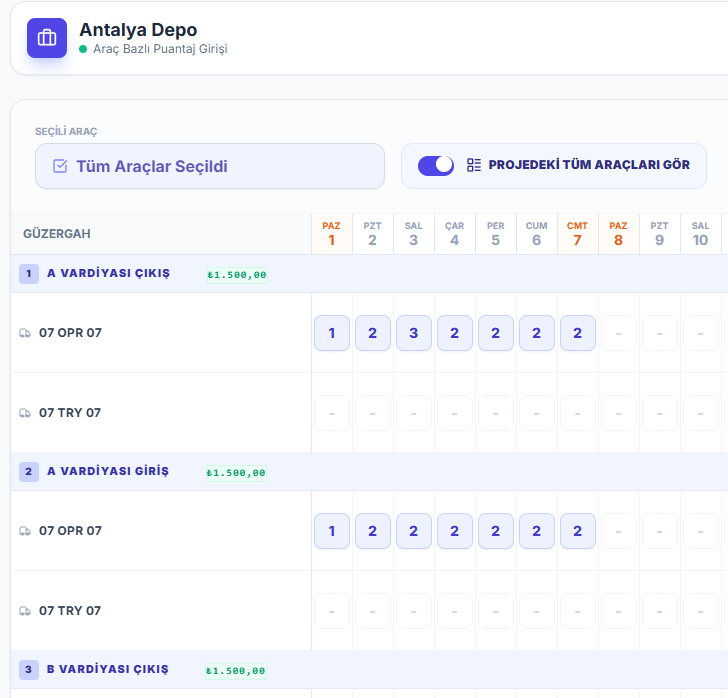Click the Güzergah column header

click(x=57, y=234)
